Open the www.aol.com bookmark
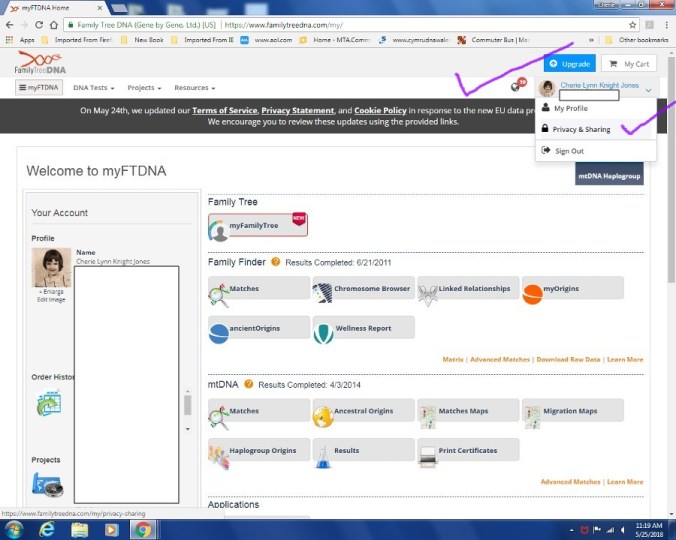 pos(267,40)
